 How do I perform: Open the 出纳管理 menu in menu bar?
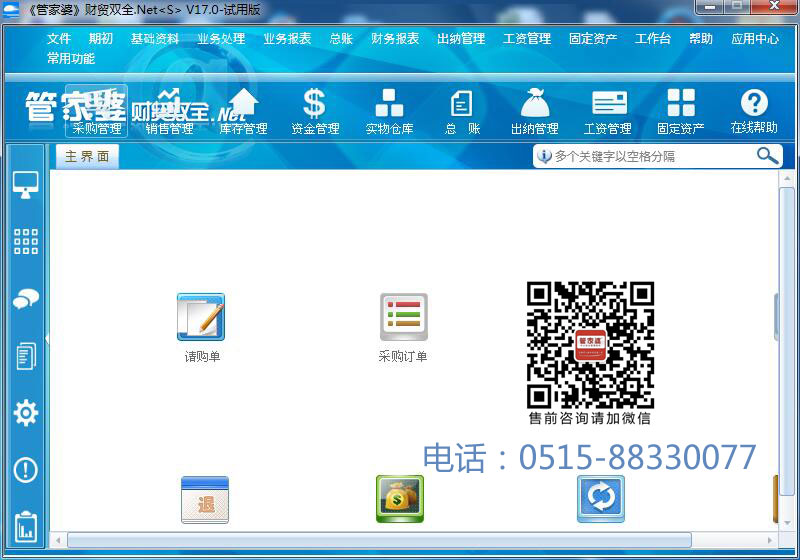[461, 39]
